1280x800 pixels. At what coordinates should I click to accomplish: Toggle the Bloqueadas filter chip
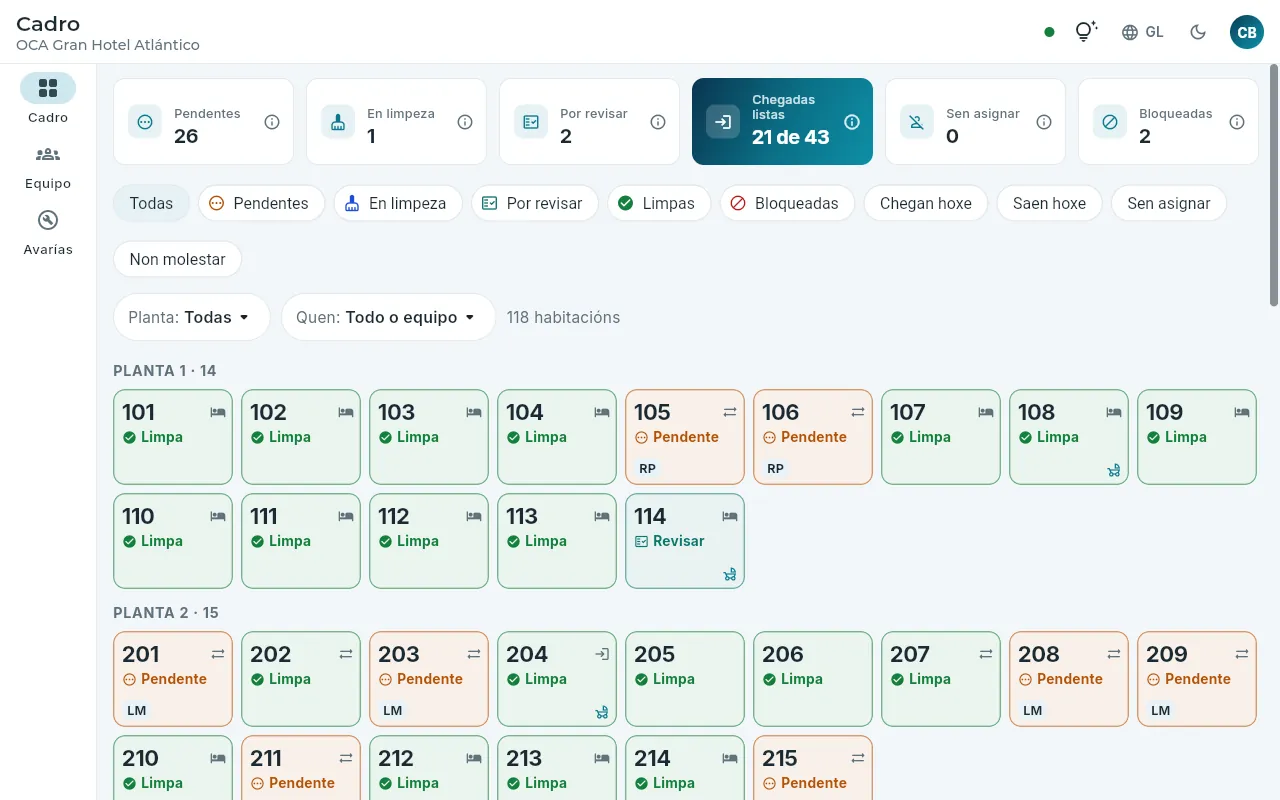787,203
